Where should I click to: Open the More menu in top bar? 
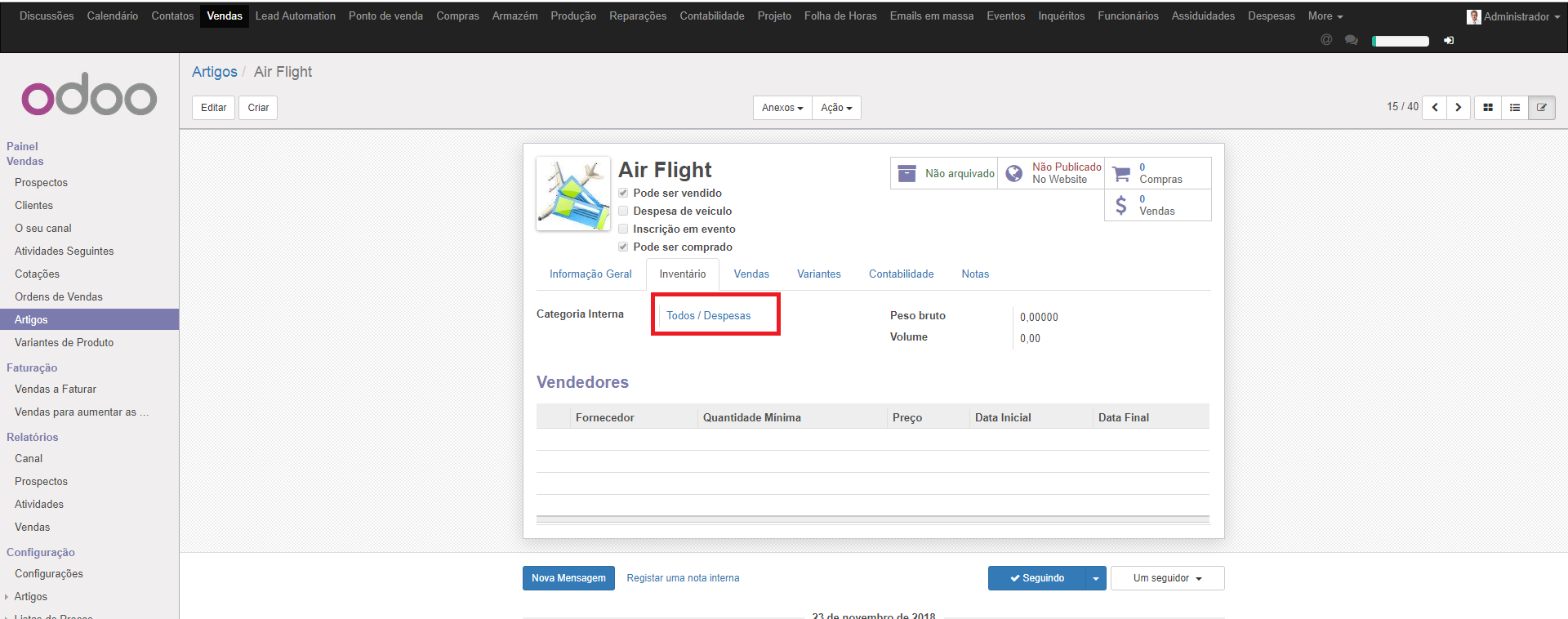1325,16
